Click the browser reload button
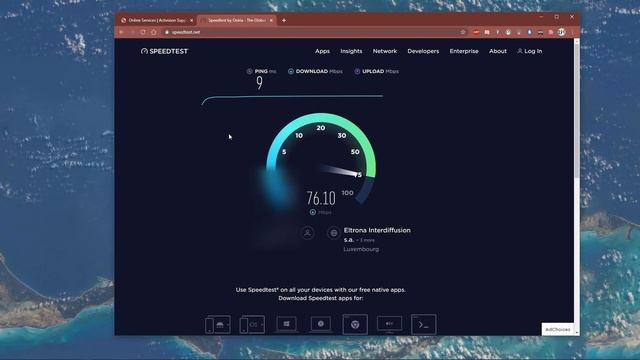Screen dimensions: 640x360 [143, 32]
